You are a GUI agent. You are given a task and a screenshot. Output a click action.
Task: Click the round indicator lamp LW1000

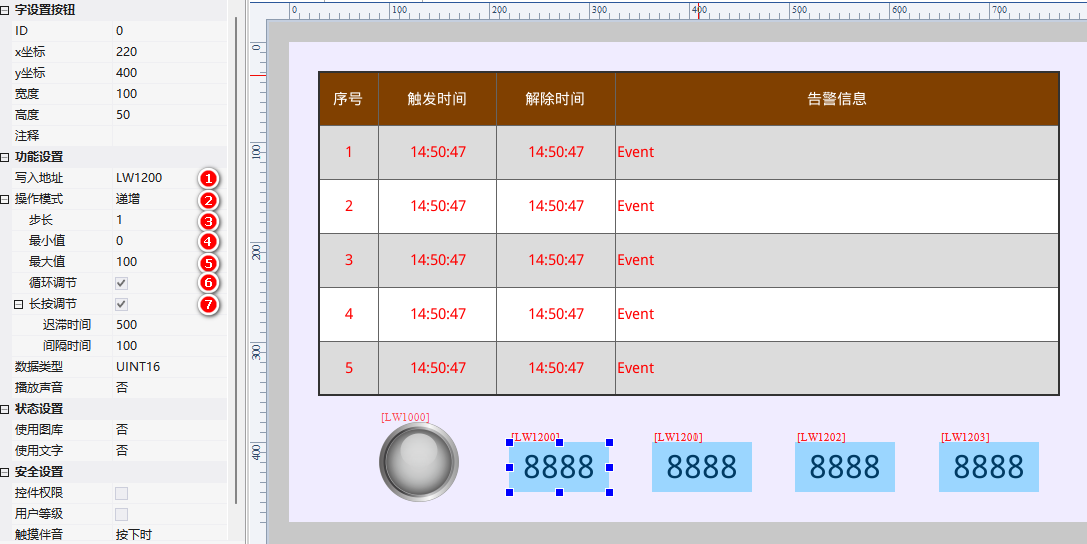coord(418,462)
